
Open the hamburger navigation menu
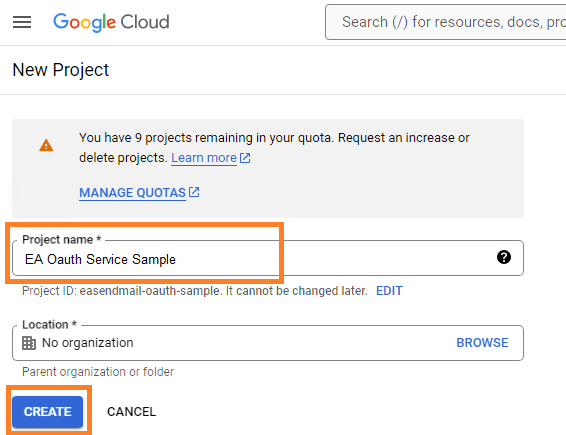(22, 22)
